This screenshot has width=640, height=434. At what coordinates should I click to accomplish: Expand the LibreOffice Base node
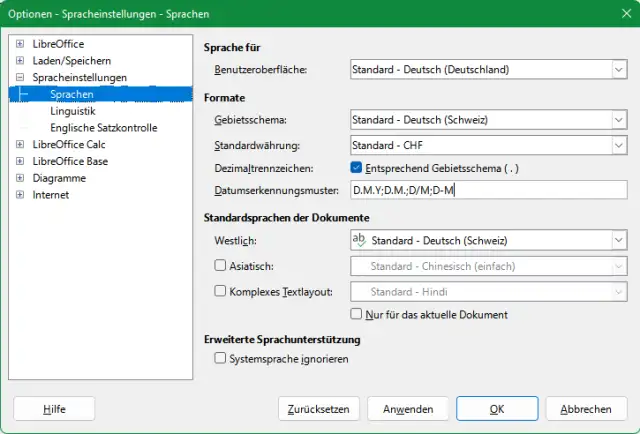coord(20,161)
